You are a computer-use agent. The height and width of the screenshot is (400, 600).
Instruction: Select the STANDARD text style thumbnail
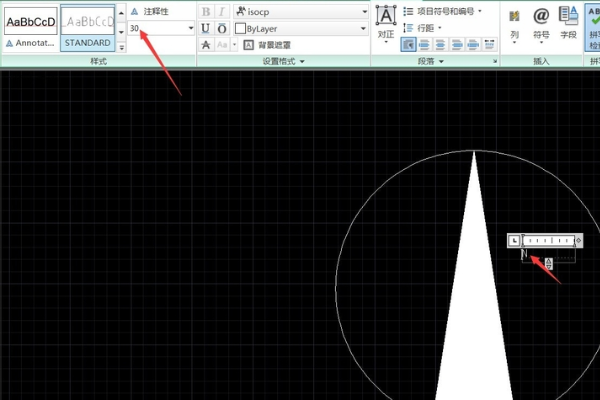click(x=90, y=28)
